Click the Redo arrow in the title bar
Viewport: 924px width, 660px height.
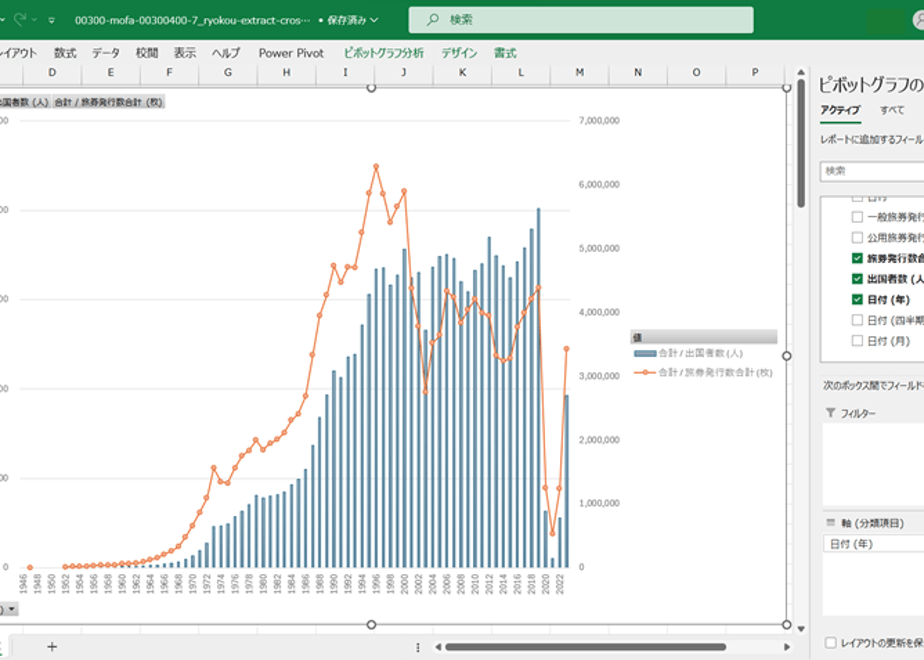coord(20,19)
